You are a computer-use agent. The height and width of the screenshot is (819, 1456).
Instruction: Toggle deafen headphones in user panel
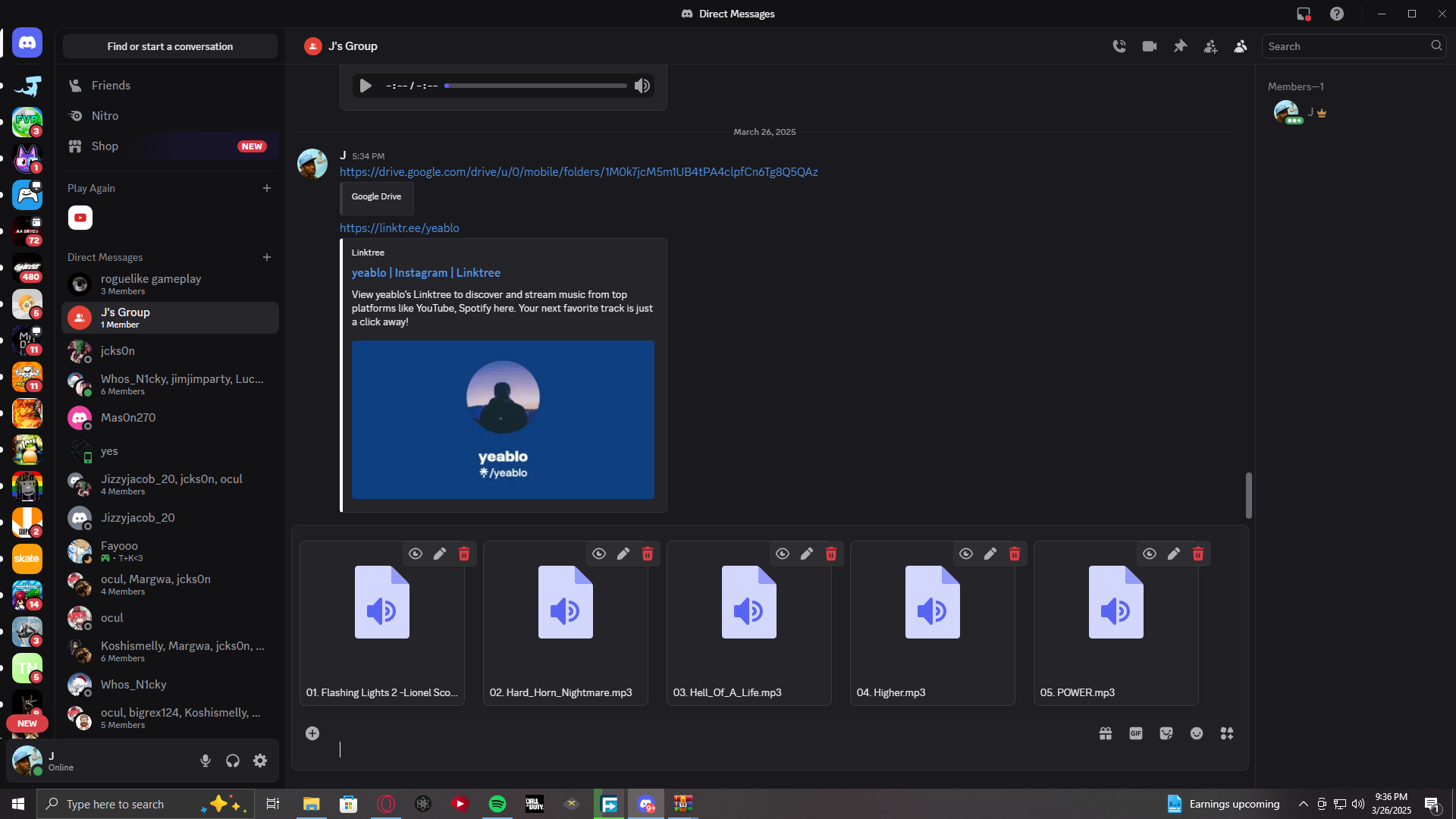[x=233, y=761]
